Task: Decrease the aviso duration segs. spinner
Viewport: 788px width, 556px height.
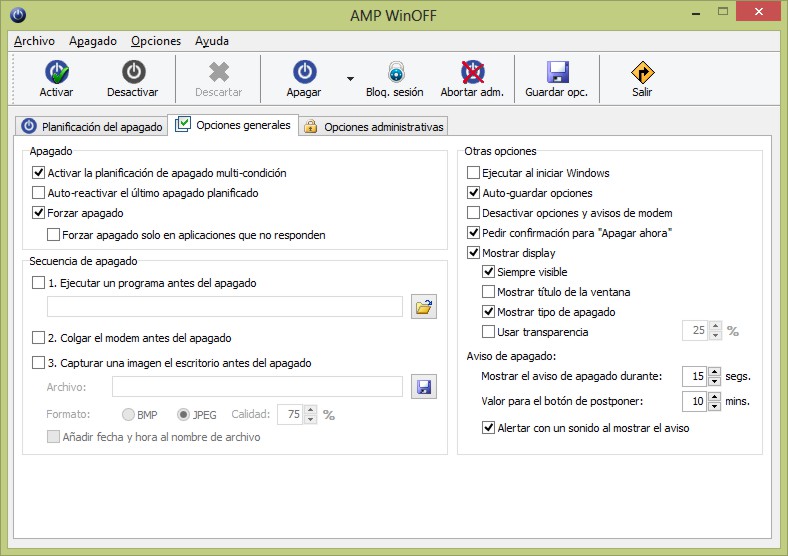Action: (x=715, y=381)
